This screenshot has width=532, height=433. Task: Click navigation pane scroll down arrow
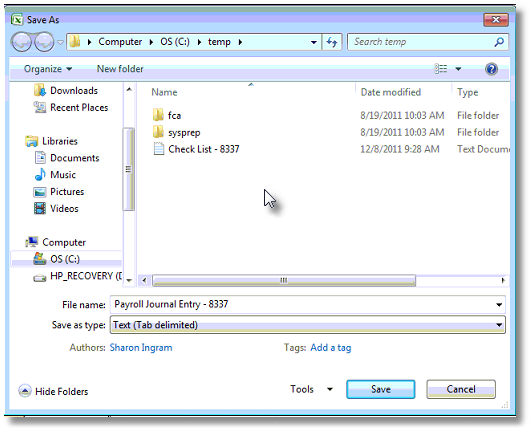(x=129, y=280)
